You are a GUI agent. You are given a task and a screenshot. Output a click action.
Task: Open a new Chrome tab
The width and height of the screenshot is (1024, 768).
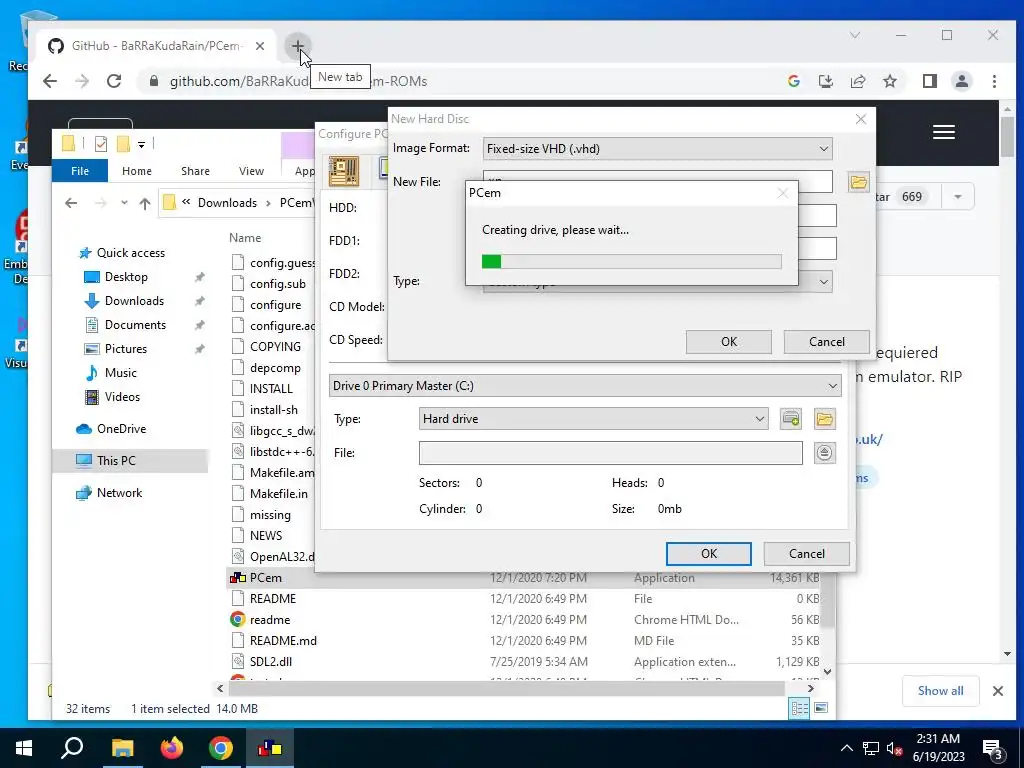point(297,46)
